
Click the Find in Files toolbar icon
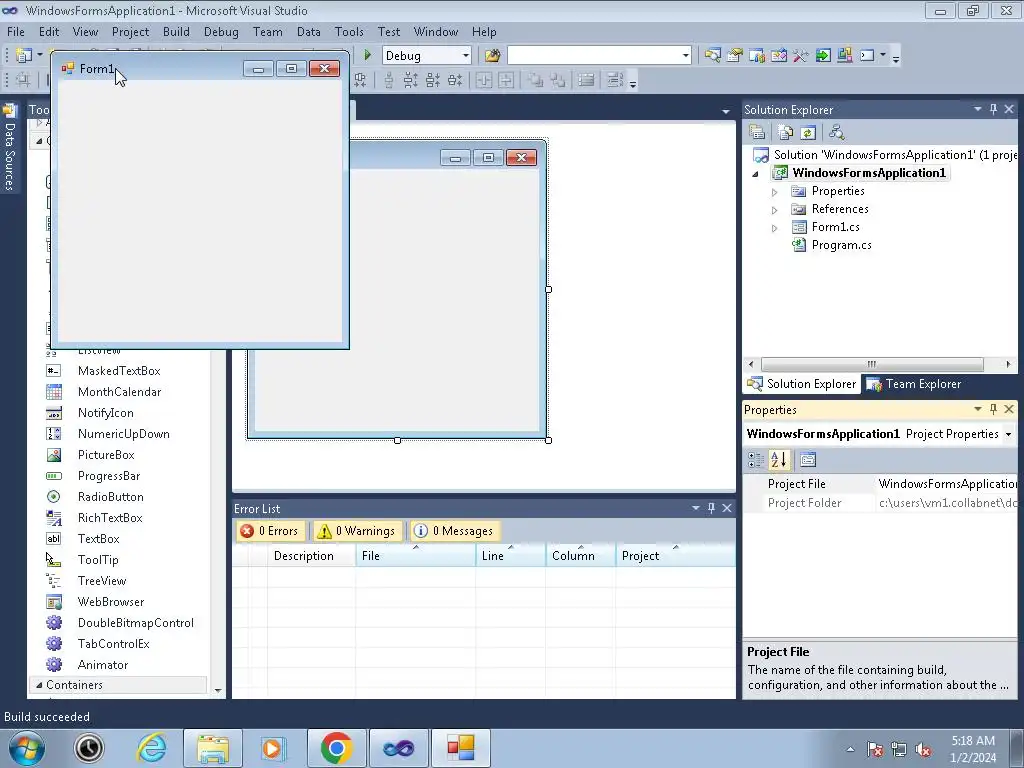(x=492, y=56)
